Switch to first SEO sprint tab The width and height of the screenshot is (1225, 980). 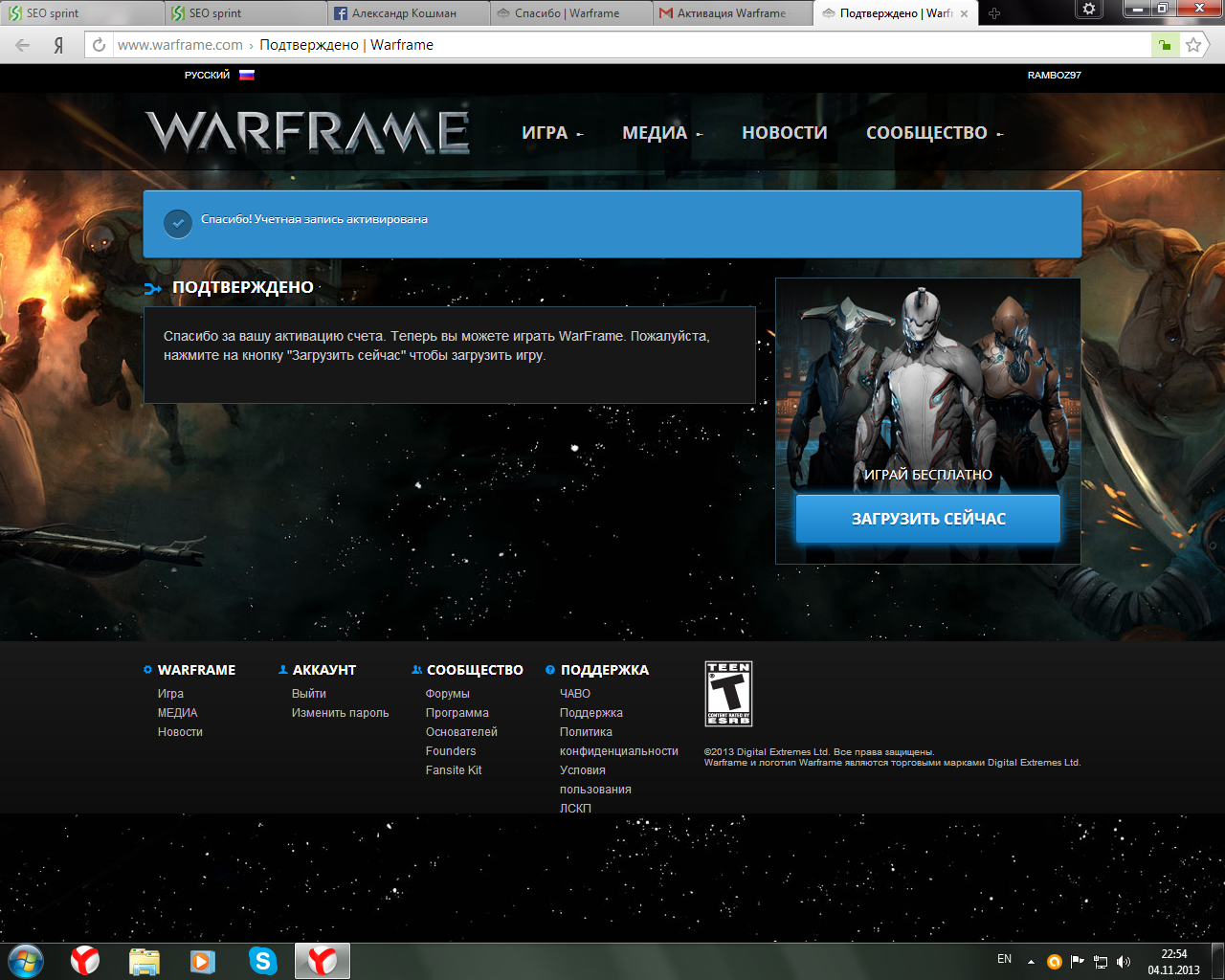pyautogui.click(x=81, y=13)
